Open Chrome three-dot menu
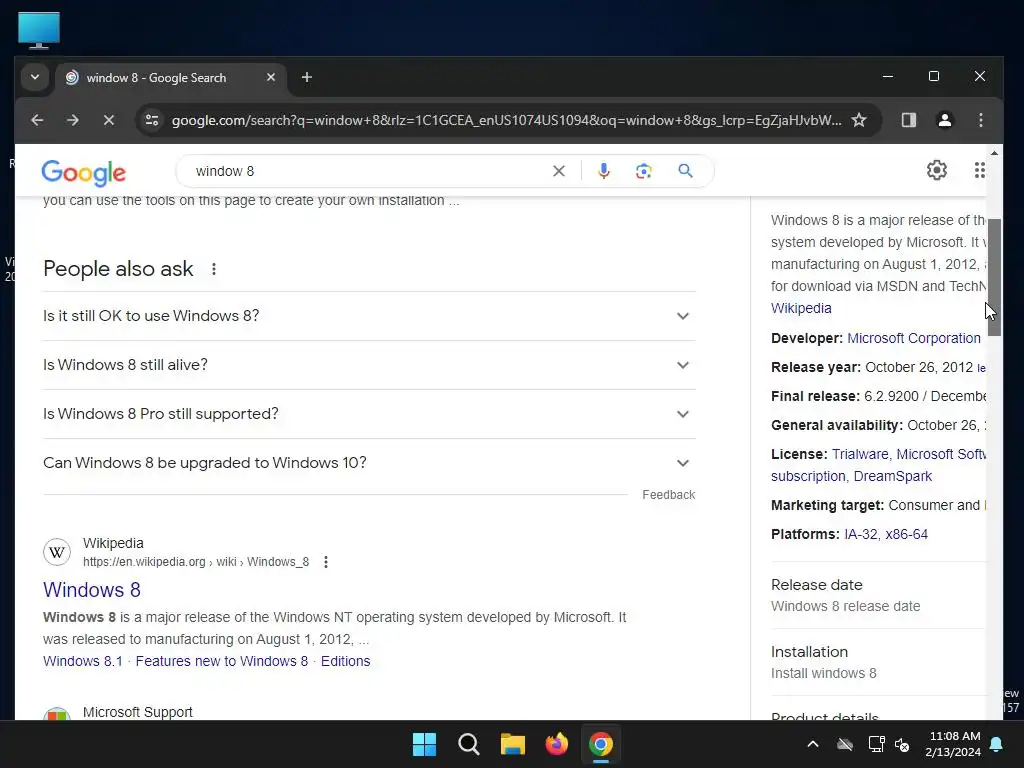This screenshot has height=768, width=1024. pyautogui.click(x=980, y=120)
